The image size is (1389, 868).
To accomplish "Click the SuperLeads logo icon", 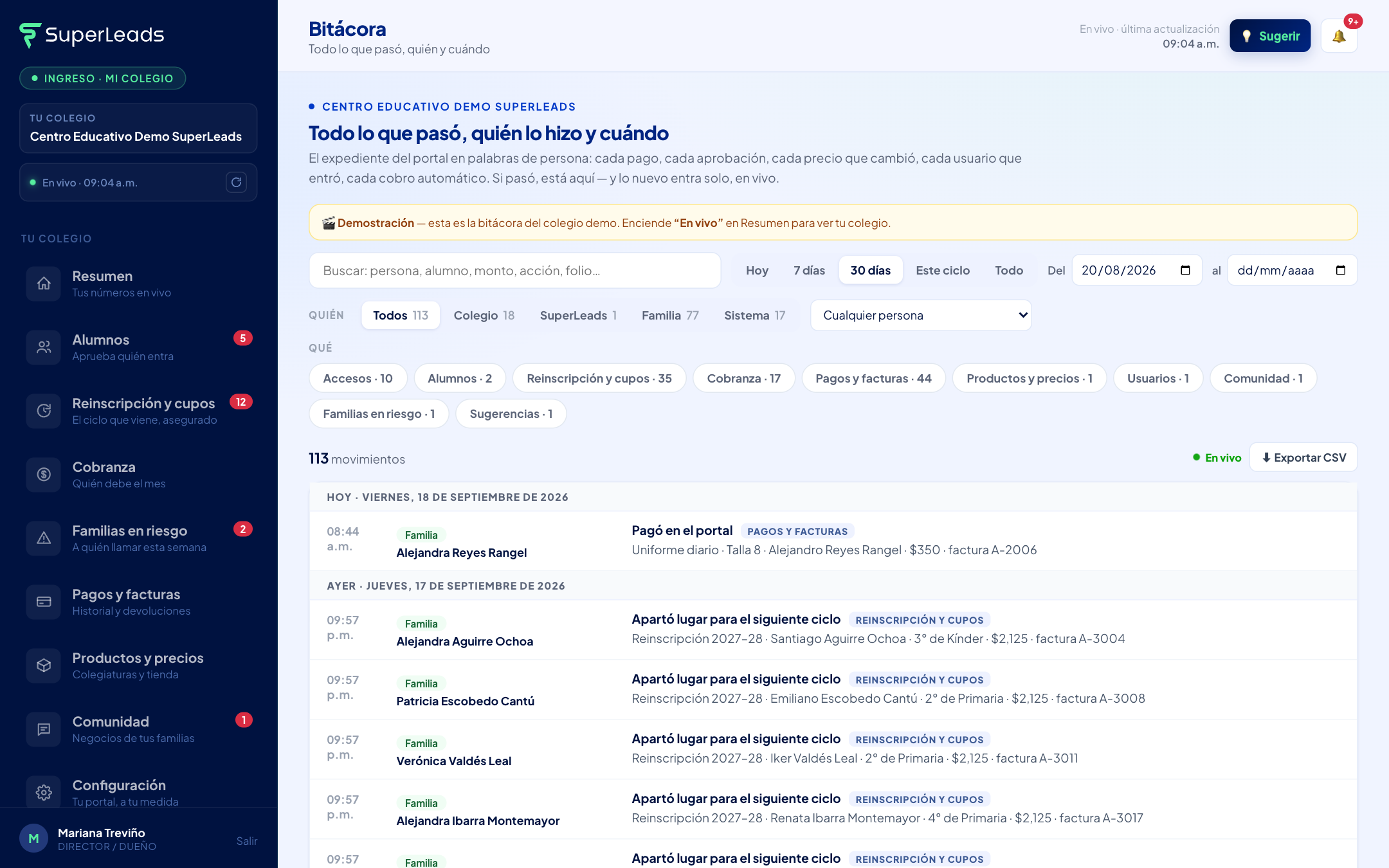I will (x=30, y=35).
